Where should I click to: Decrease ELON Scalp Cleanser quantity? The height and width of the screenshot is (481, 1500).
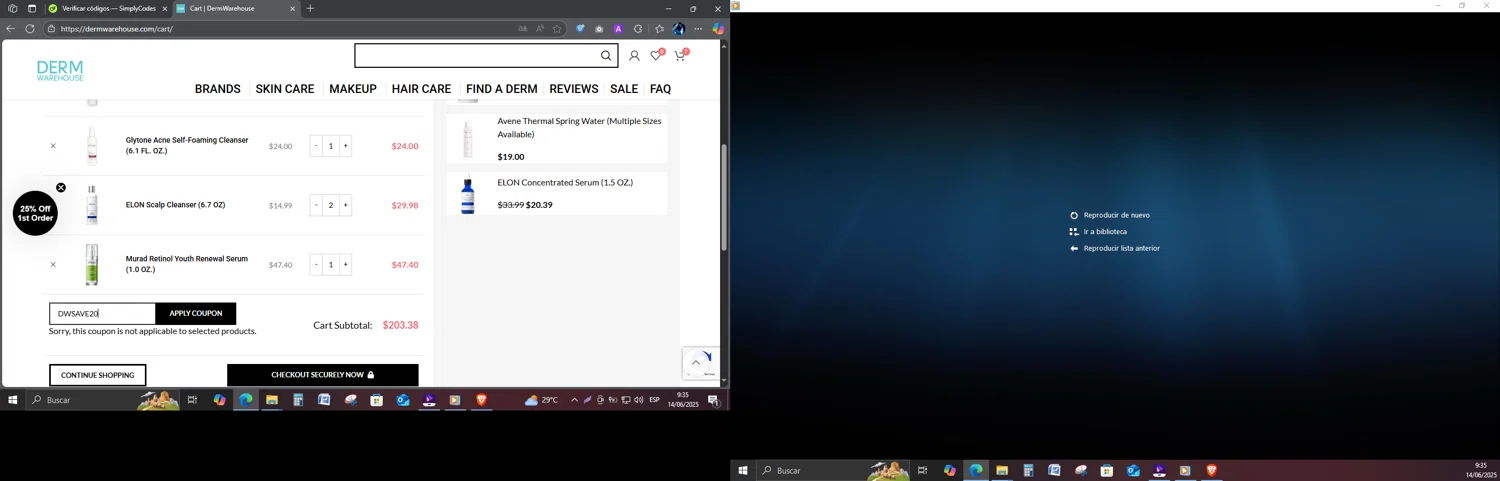tap(316, 205)
